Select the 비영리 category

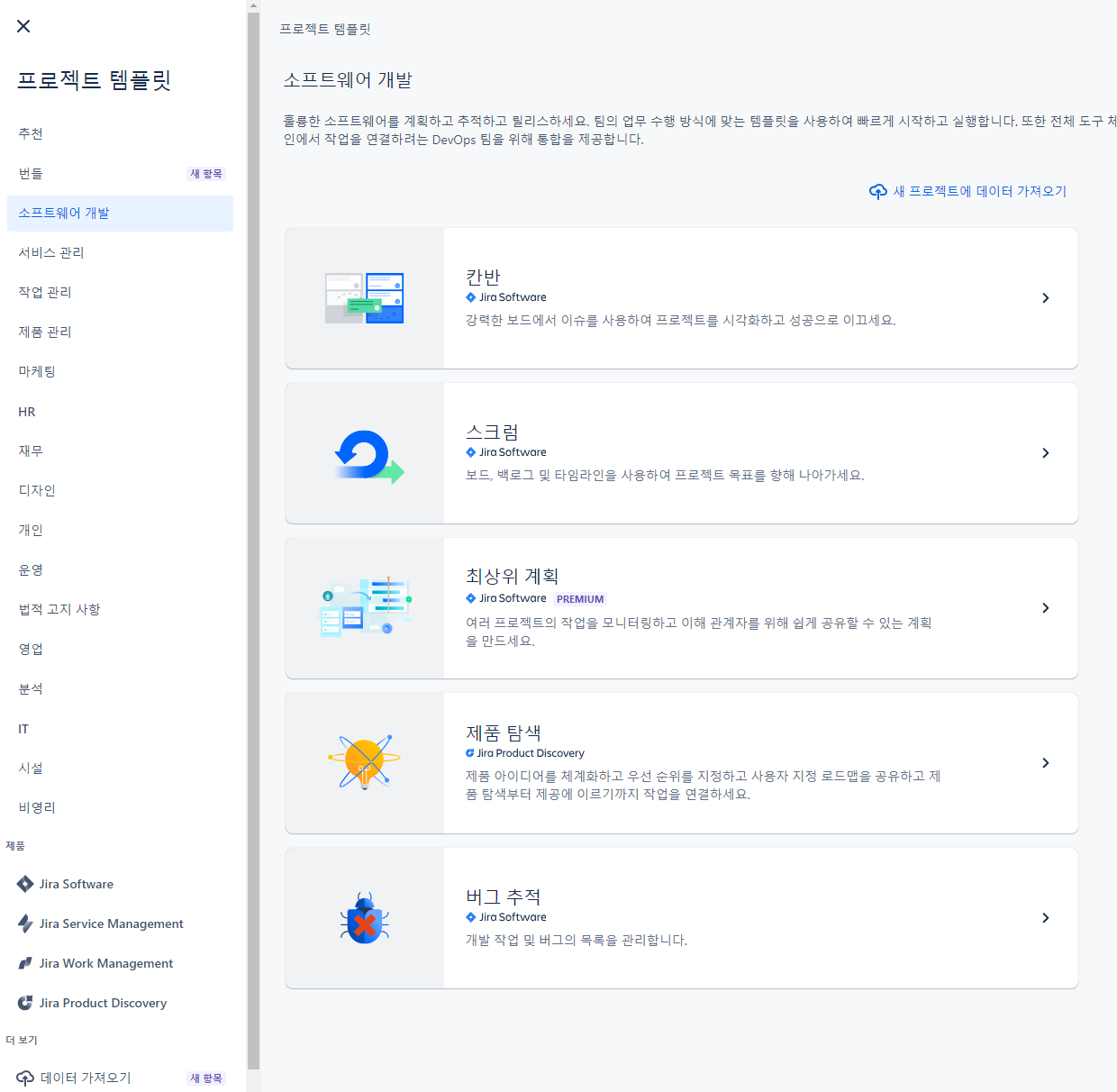point(120,808)
